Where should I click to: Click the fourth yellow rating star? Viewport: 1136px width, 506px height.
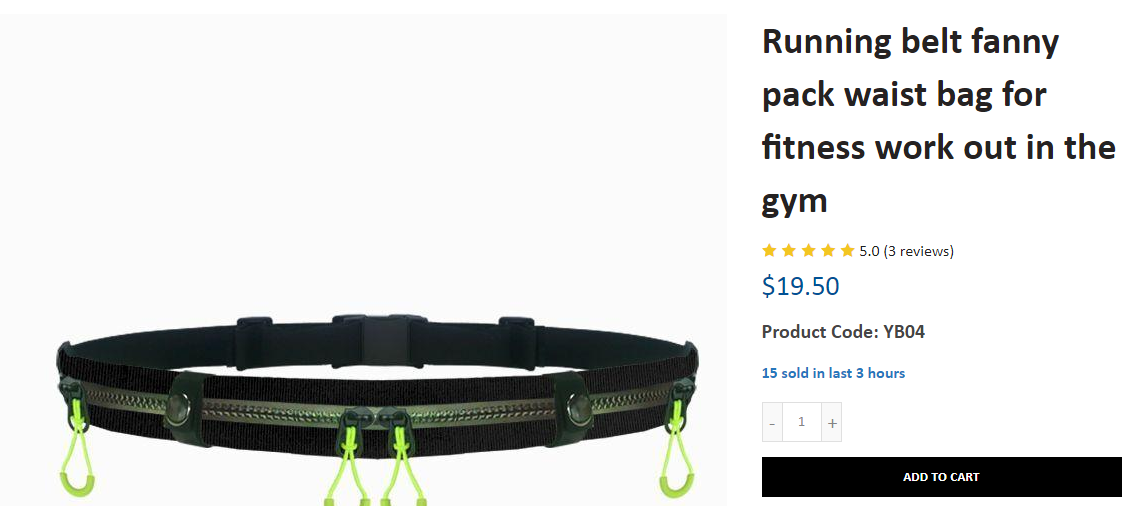coord(828,251)
